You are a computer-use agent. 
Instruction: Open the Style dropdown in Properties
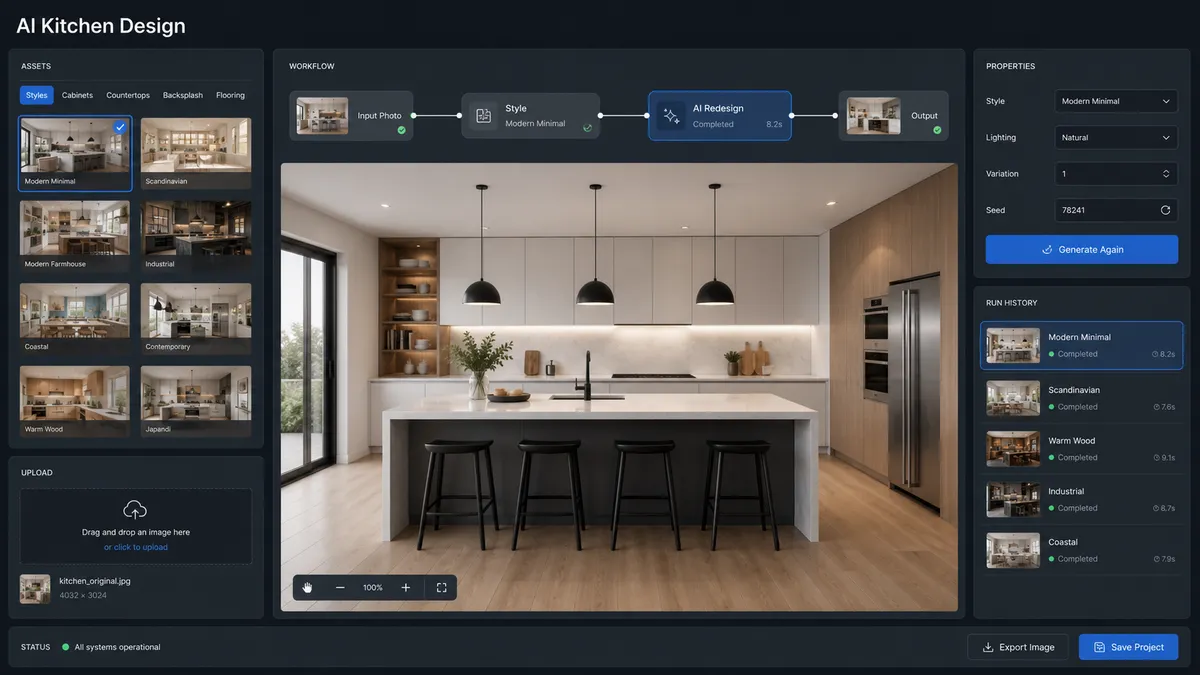tap(1116, 101)
